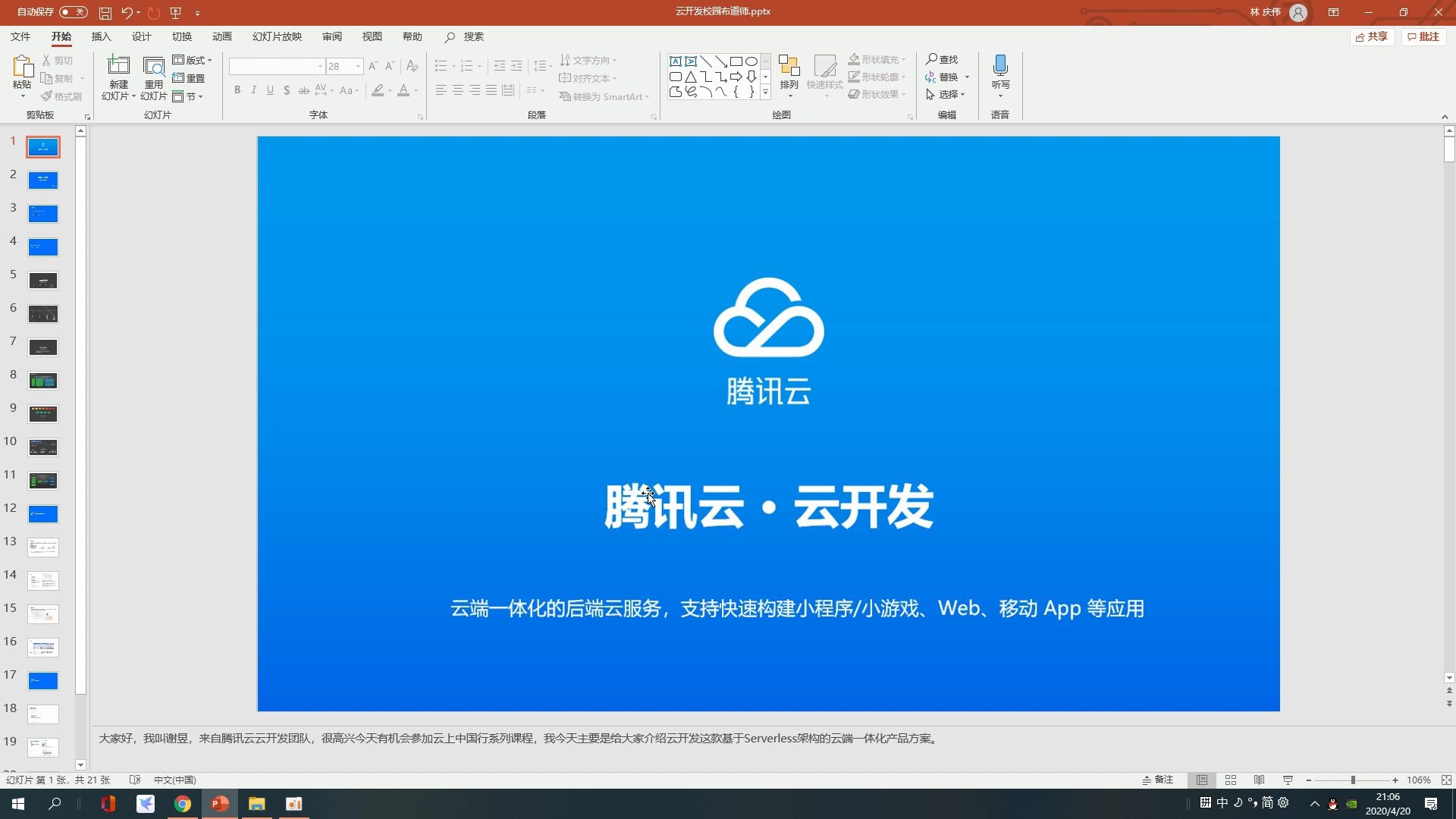Expand the shapes gallery with the More arrow
This screenshot has height=819, width=1456.
[x=765, y=92]
